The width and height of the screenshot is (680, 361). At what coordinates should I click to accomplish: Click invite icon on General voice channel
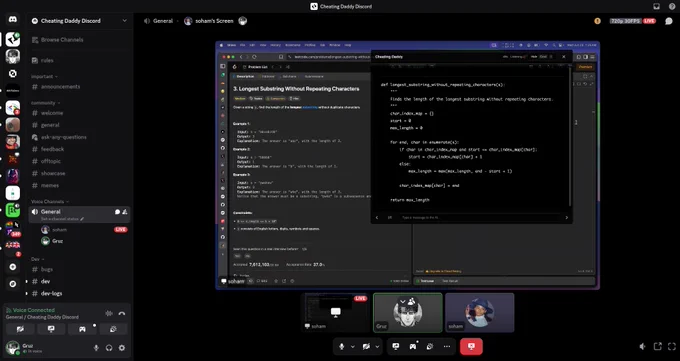tap(125, 212)
